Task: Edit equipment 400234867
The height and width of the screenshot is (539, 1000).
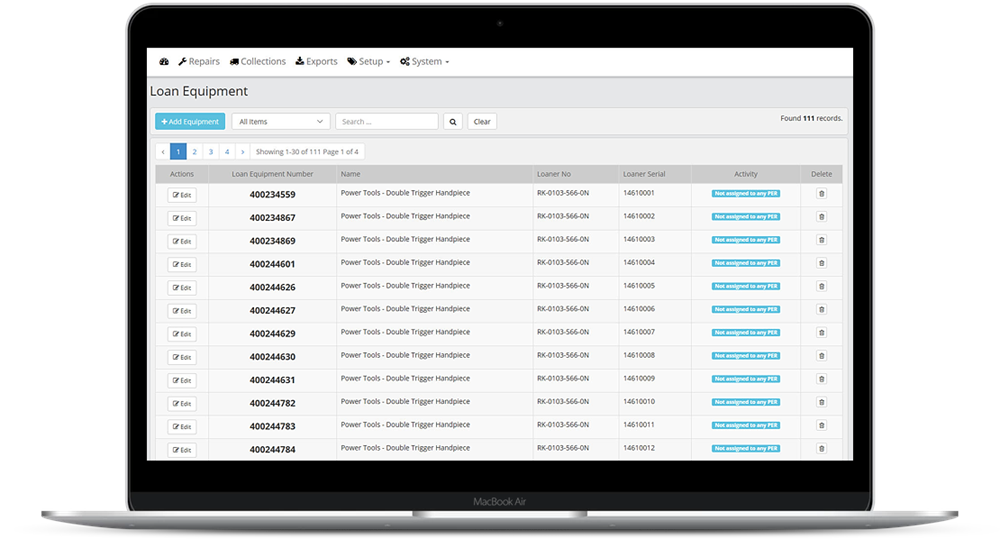Action: [182, 218]
